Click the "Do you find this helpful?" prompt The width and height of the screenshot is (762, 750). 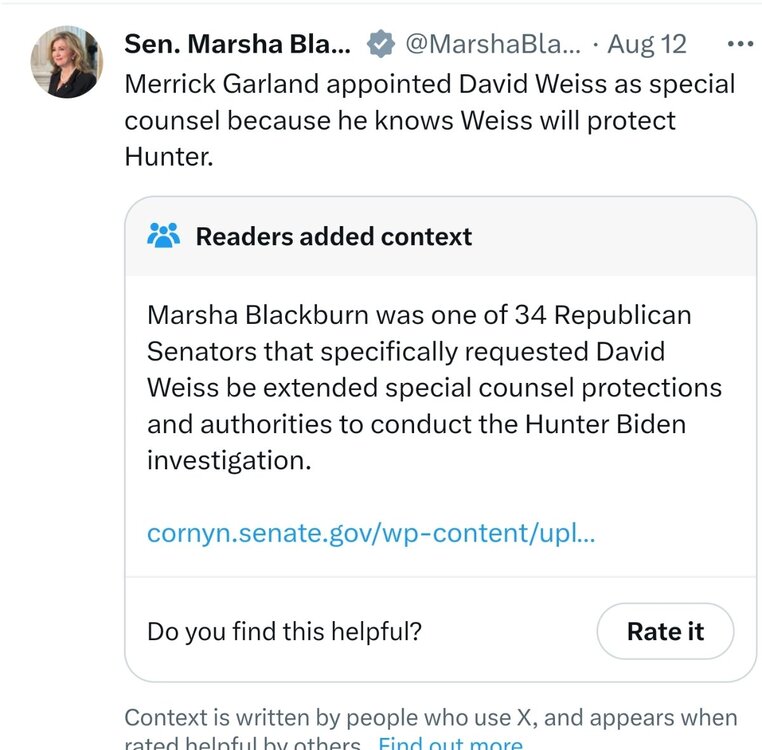pyautogui.click(x=284, y=631)
